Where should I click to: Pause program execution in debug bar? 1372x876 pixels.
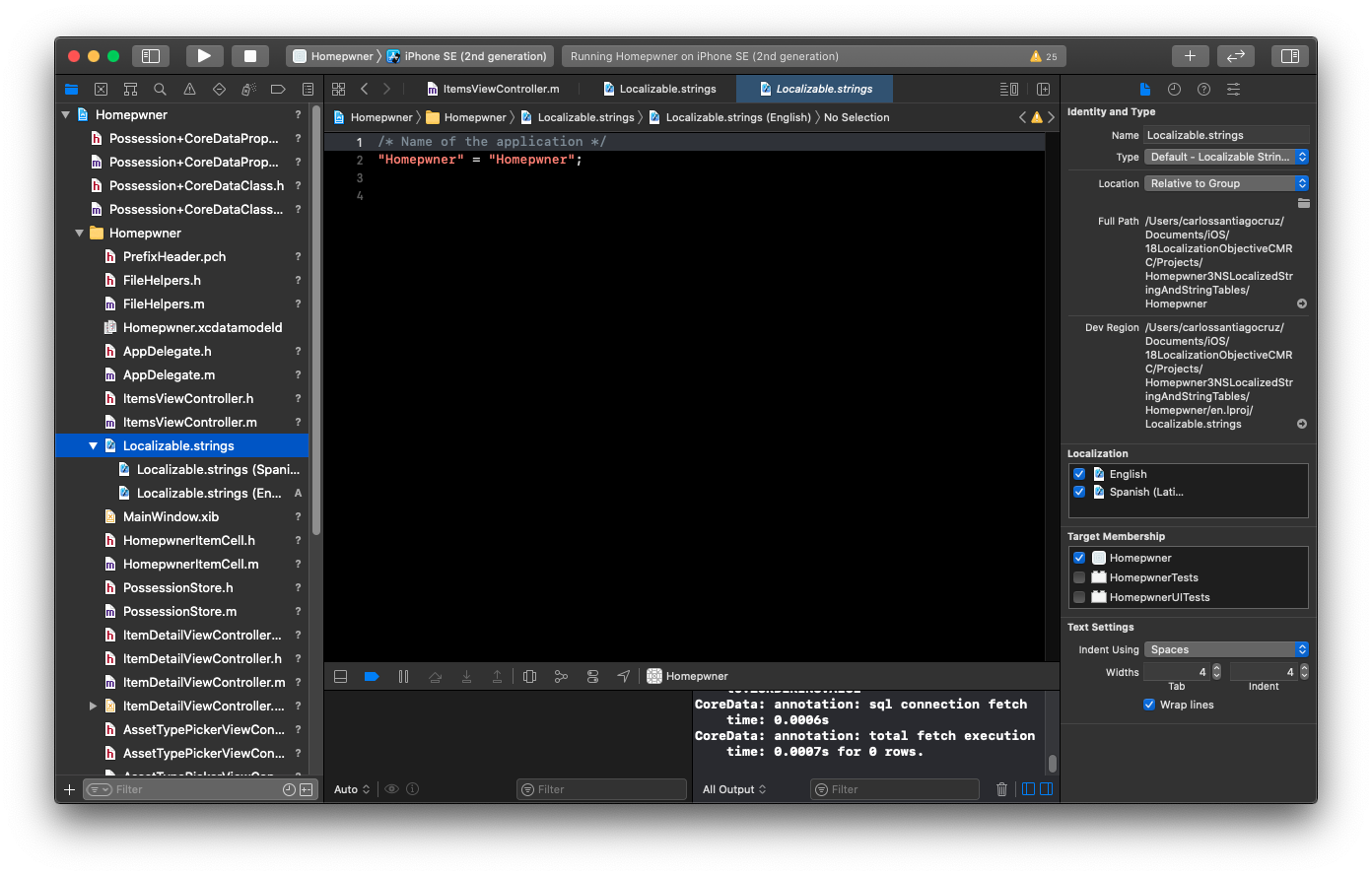coord(403,676)
